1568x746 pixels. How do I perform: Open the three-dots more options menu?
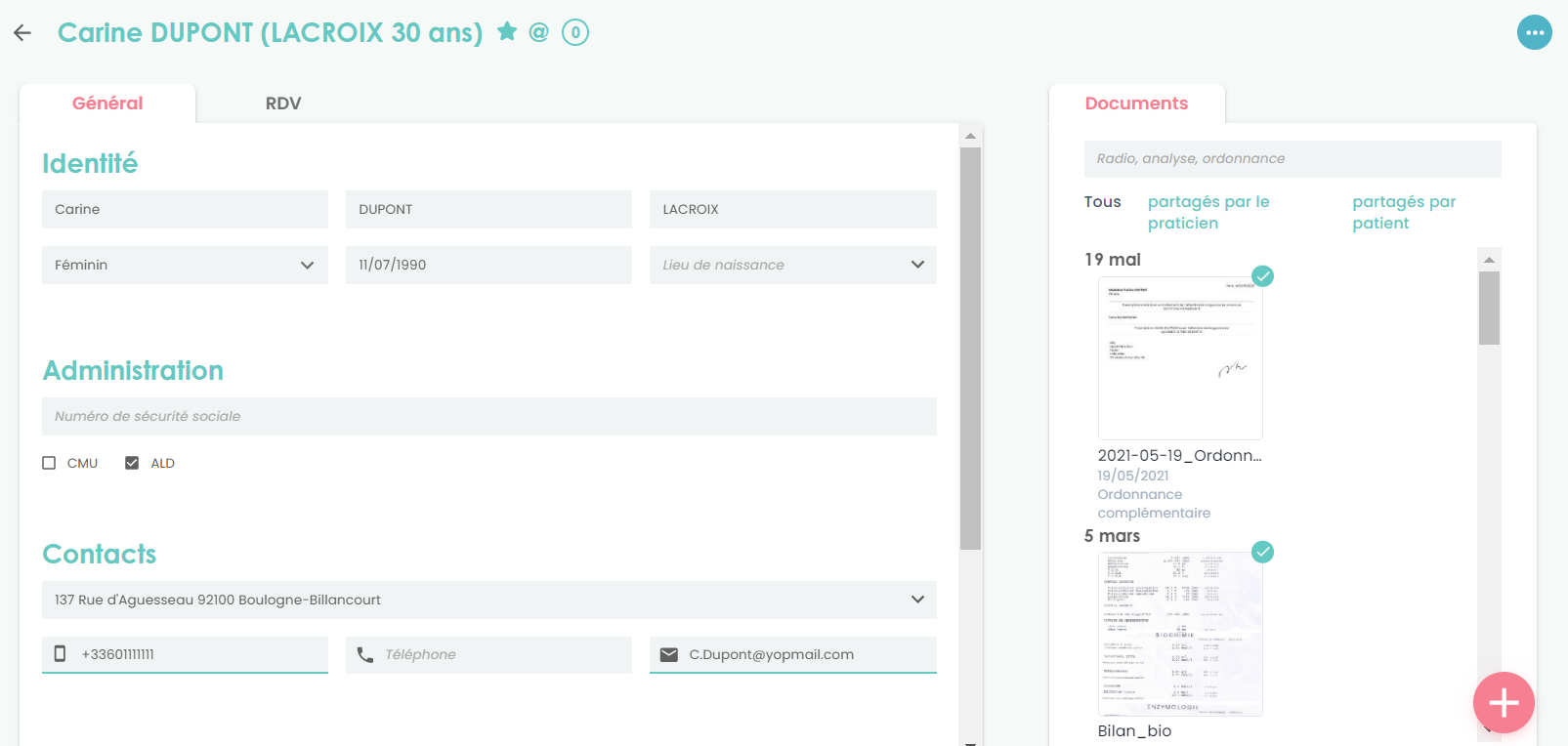(x=1534, y=32)
